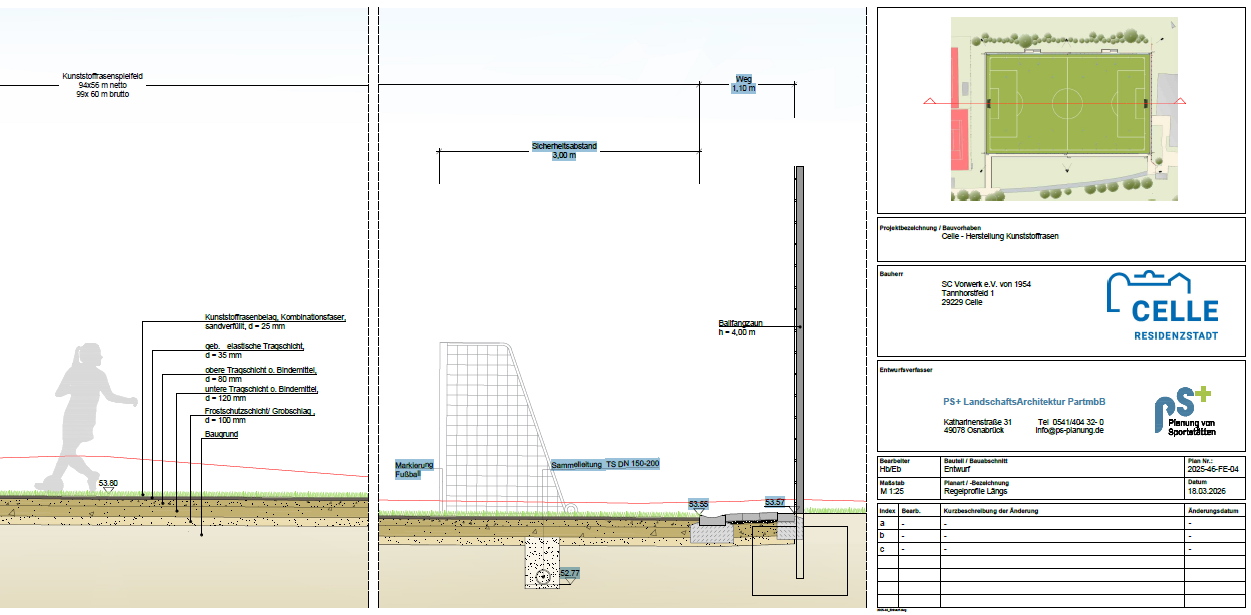Click the plan number 2025-46-FE-04 field
The image size is (1251, 615).
(1213, 468)
